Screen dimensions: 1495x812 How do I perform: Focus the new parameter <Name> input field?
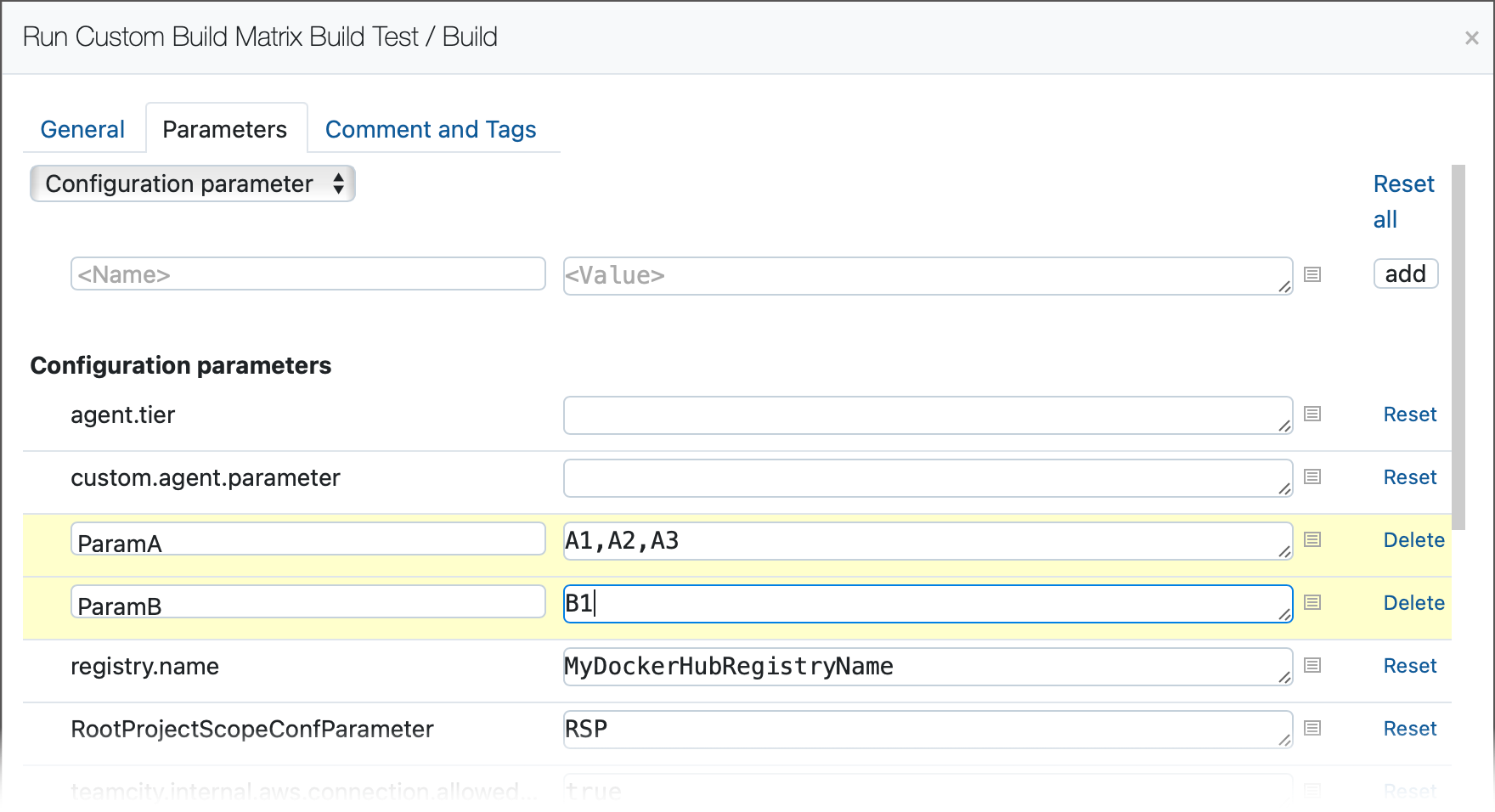[x=307, y=274]
